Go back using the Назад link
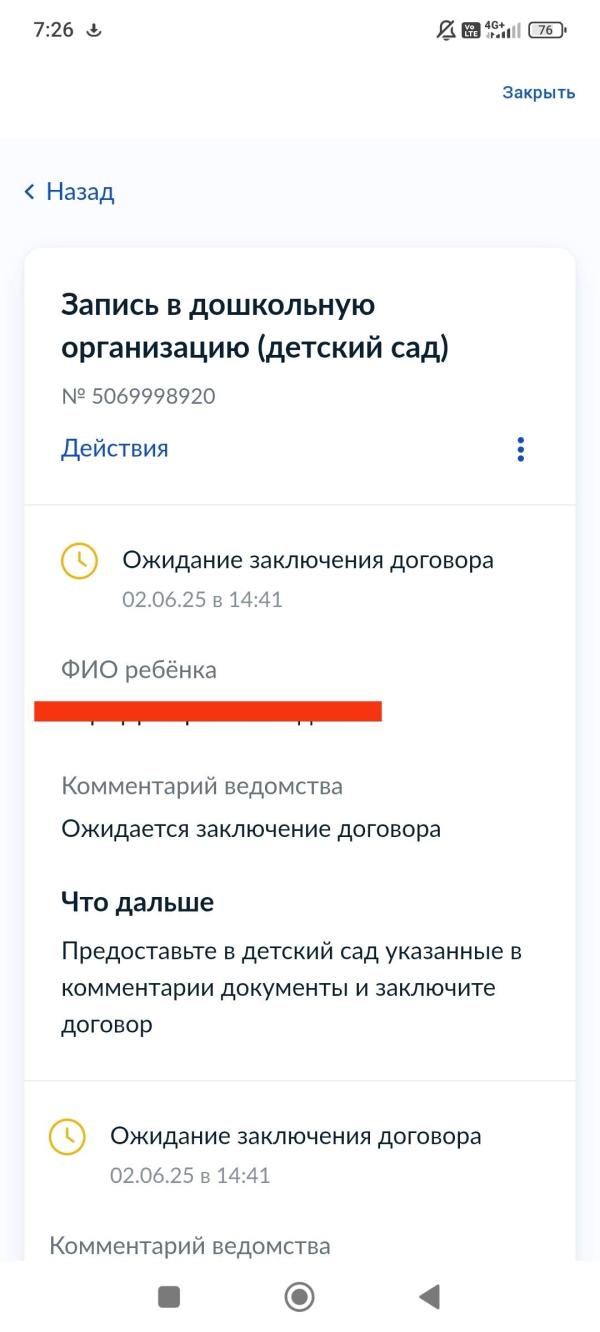 click(80, 192)
